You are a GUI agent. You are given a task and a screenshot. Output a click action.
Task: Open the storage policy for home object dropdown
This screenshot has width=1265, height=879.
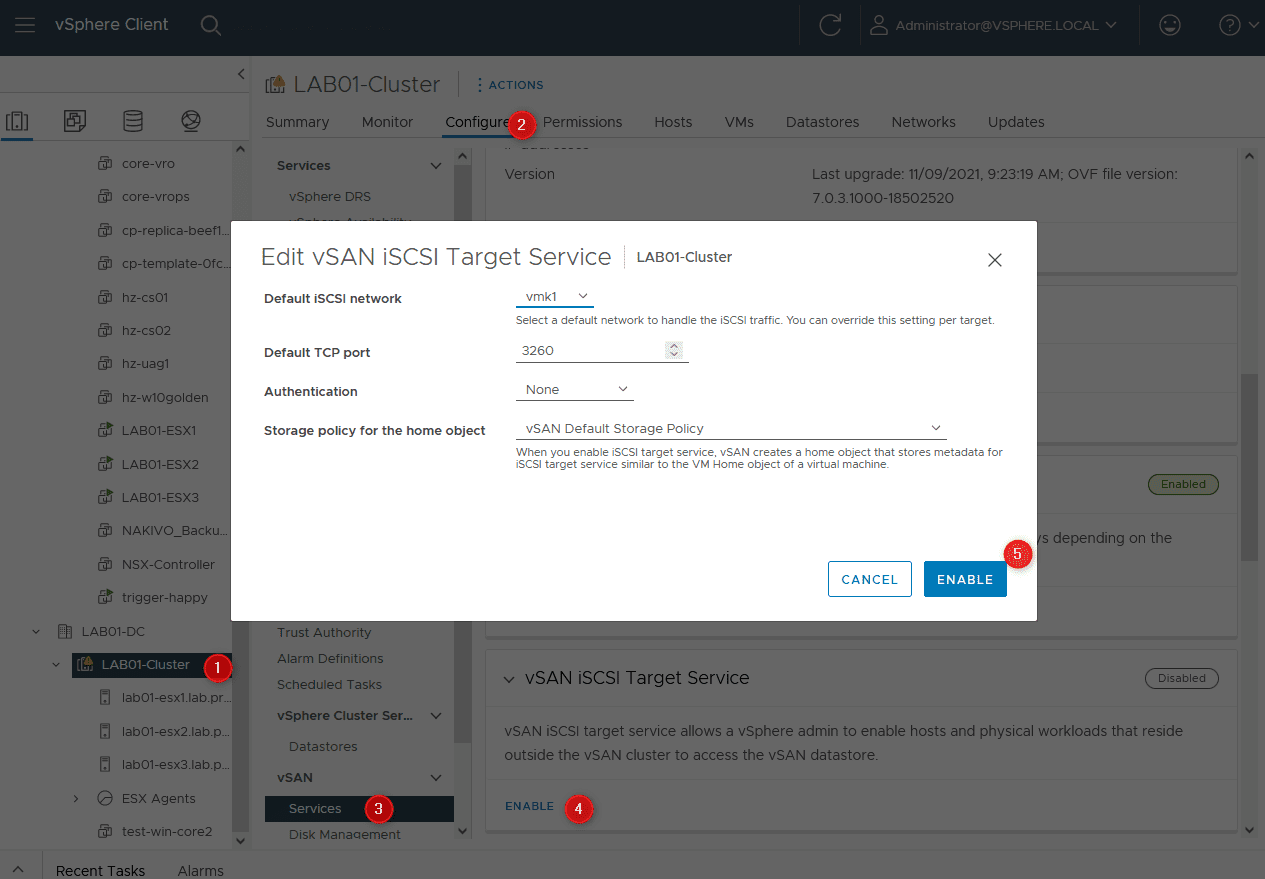pyautogui.click(x=731, y=428)
